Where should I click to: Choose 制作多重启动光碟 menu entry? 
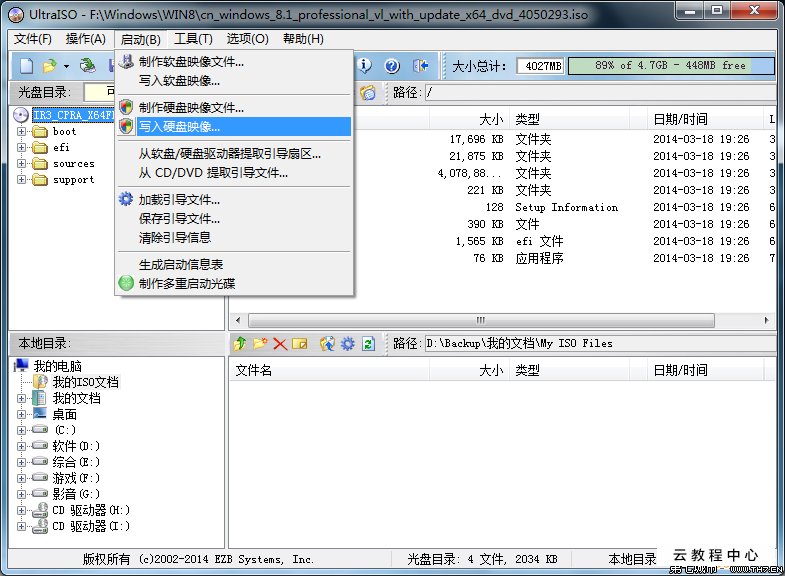[x=234, y=283]
